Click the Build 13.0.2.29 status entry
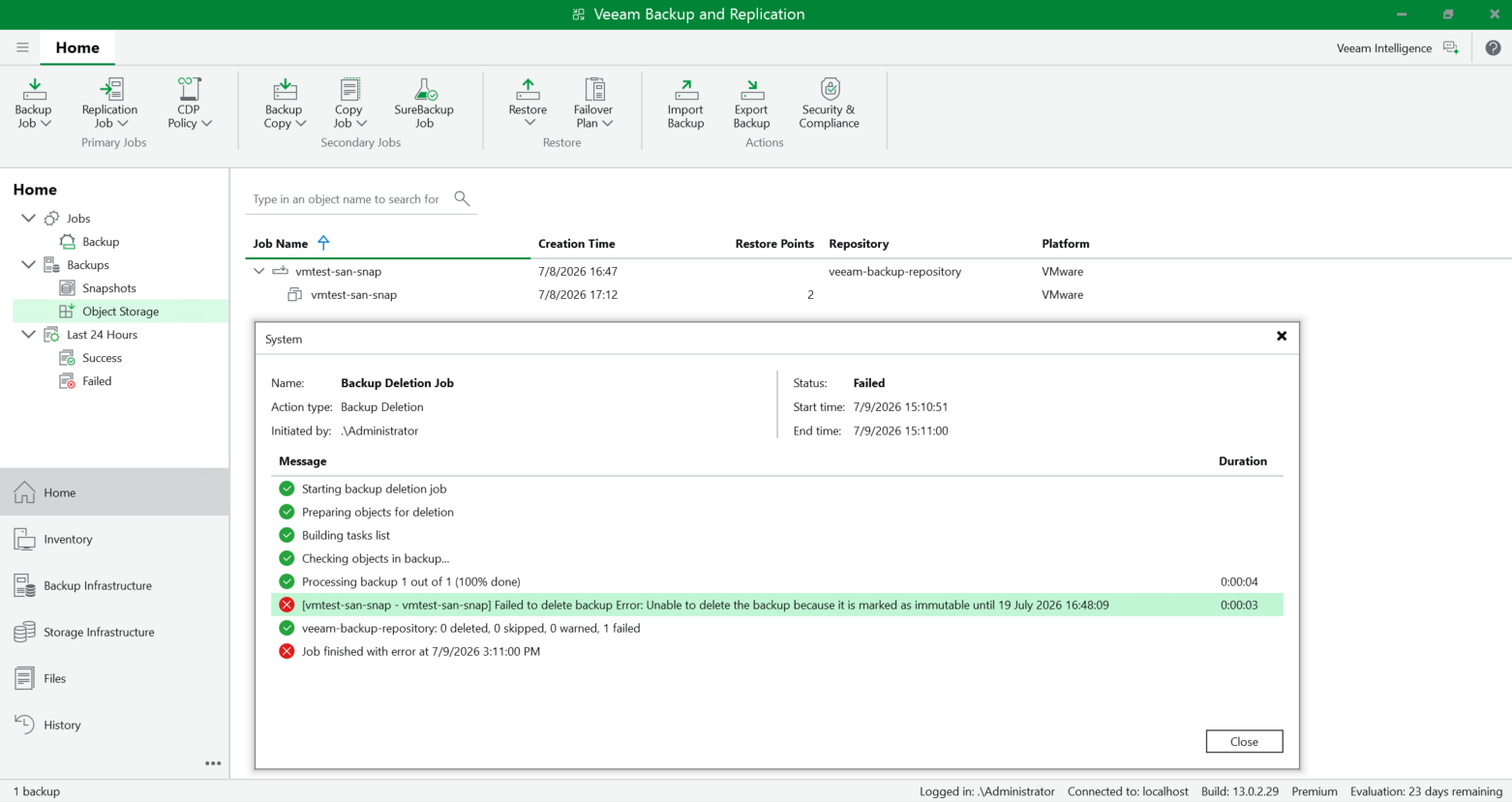This screenshot has height=802, width=1512. pyautogui.click(x=1240, y=791)
